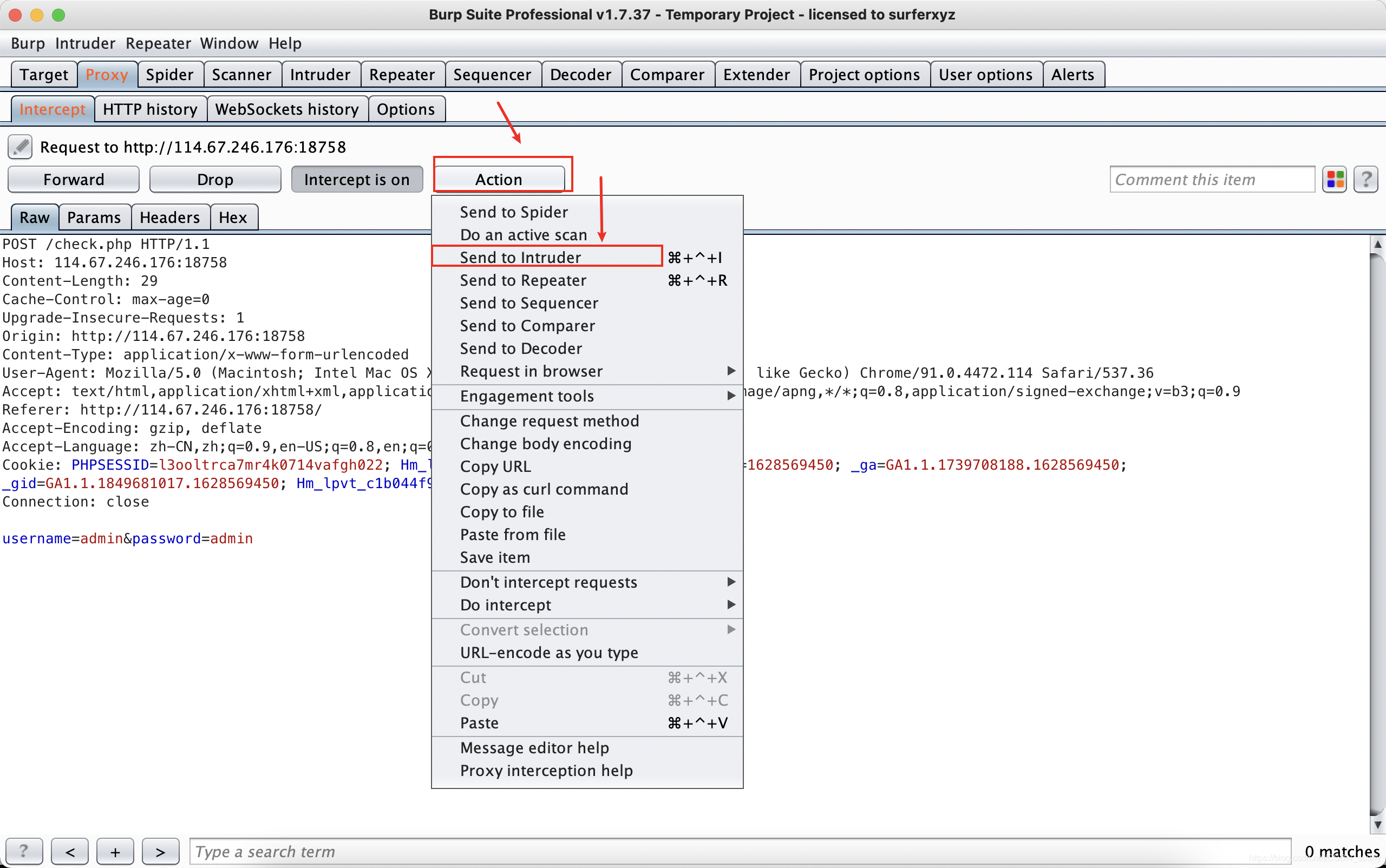Viewport: 1386px width, 868px height.
Task: Toggle the Intercept is on button
Action: point(357,180)
